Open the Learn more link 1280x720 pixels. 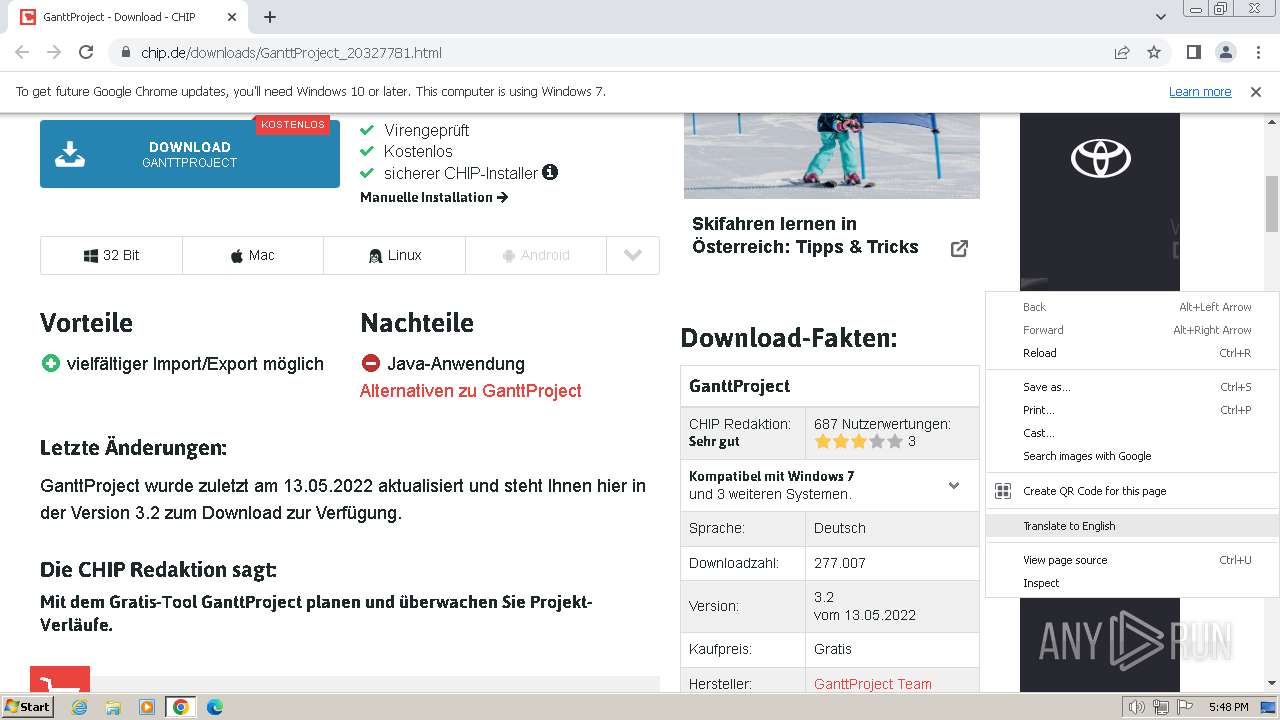(1200, 91)
